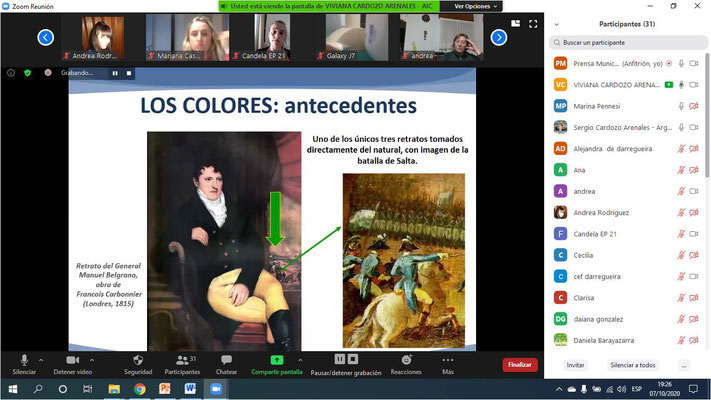Toggle microphone for VIVIANA CARDOZO ARENA...
This screenshot has height=400, width=711.
click(681, 85)
